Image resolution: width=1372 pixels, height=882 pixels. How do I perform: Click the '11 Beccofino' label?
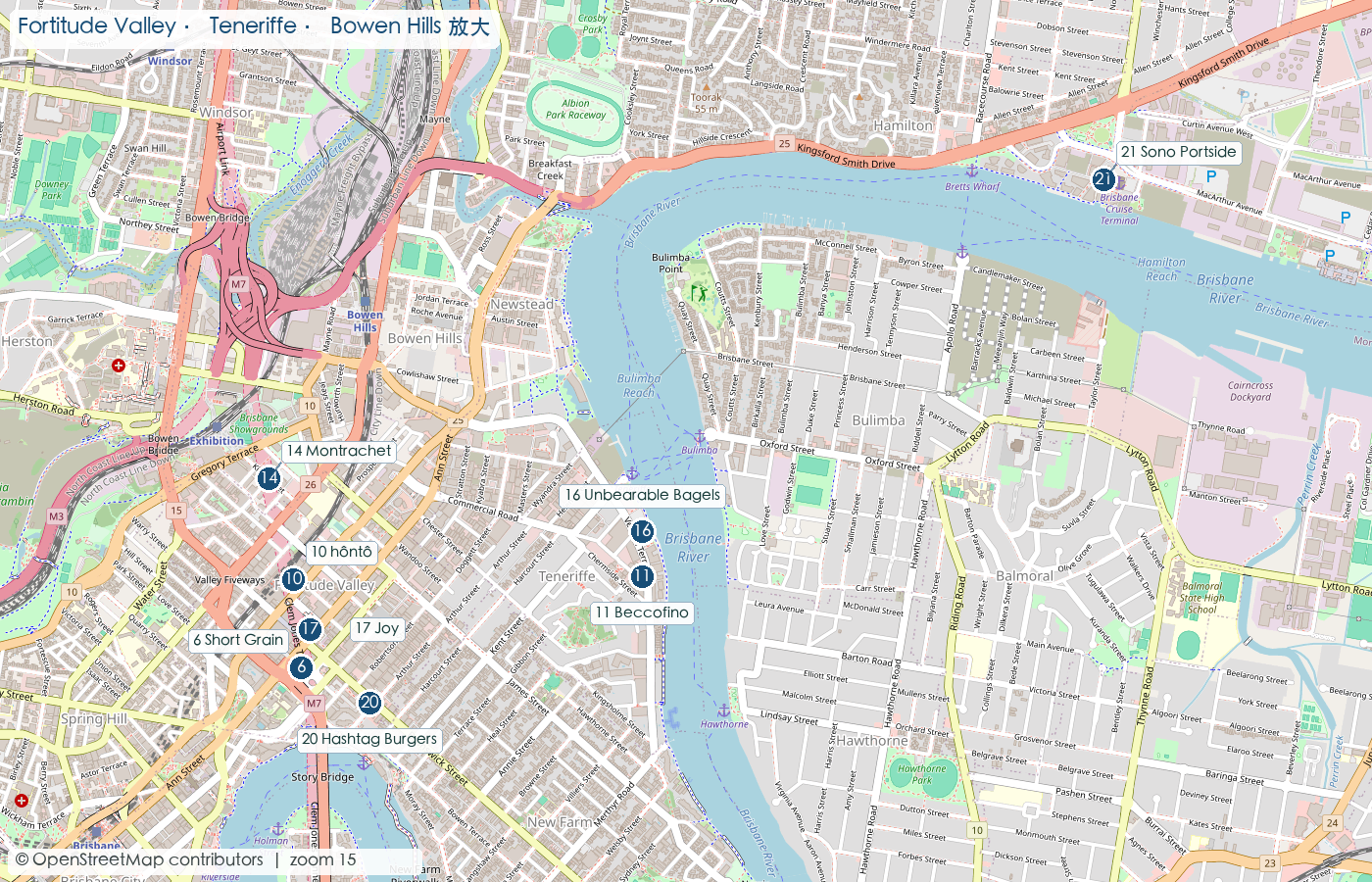click(642, 612)
